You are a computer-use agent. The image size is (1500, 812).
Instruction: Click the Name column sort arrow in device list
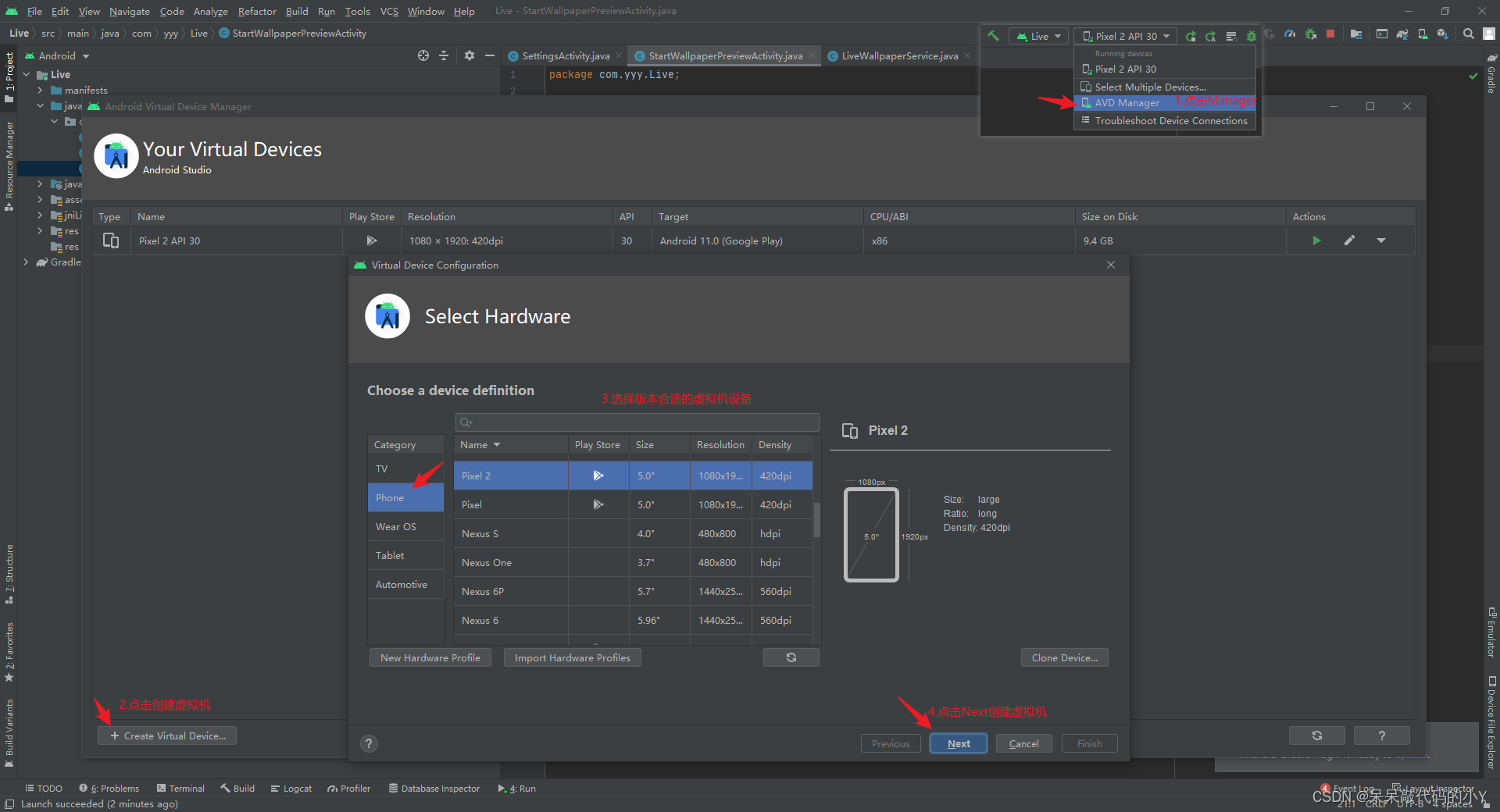point(497,445)
